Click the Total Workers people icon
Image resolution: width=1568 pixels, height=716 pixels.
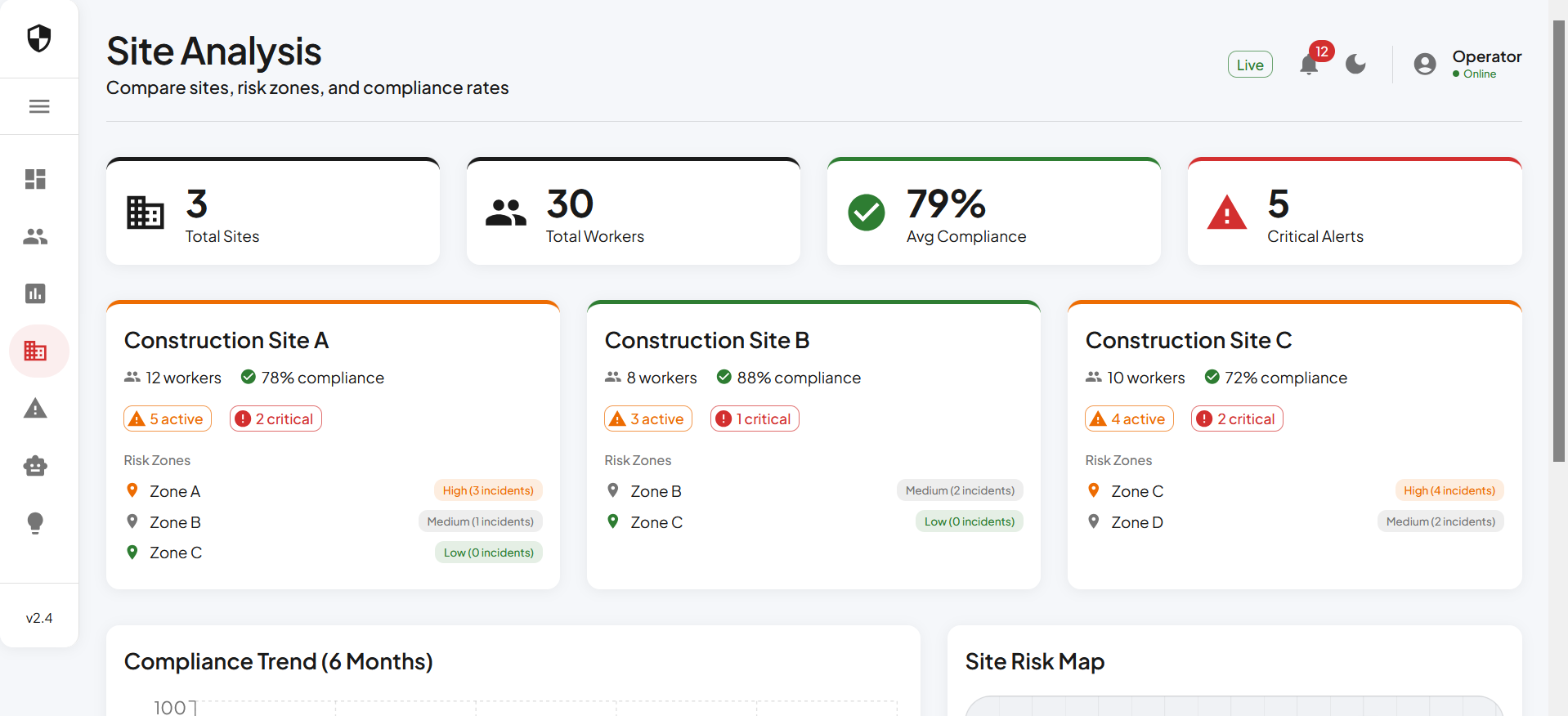coord(506,213)
